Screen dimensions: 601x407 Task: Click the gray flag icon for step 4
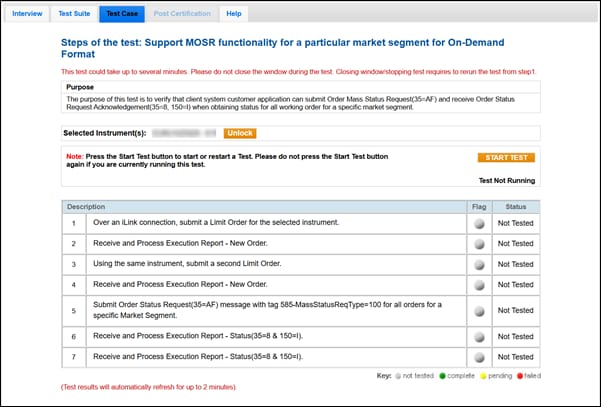click(479, 284)
